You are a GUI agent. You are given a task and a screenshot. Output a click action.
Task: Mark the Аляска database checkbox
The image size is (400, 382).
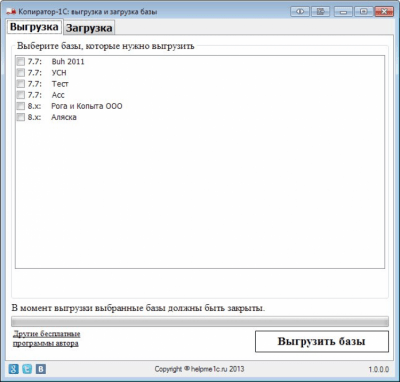point(21,117)
